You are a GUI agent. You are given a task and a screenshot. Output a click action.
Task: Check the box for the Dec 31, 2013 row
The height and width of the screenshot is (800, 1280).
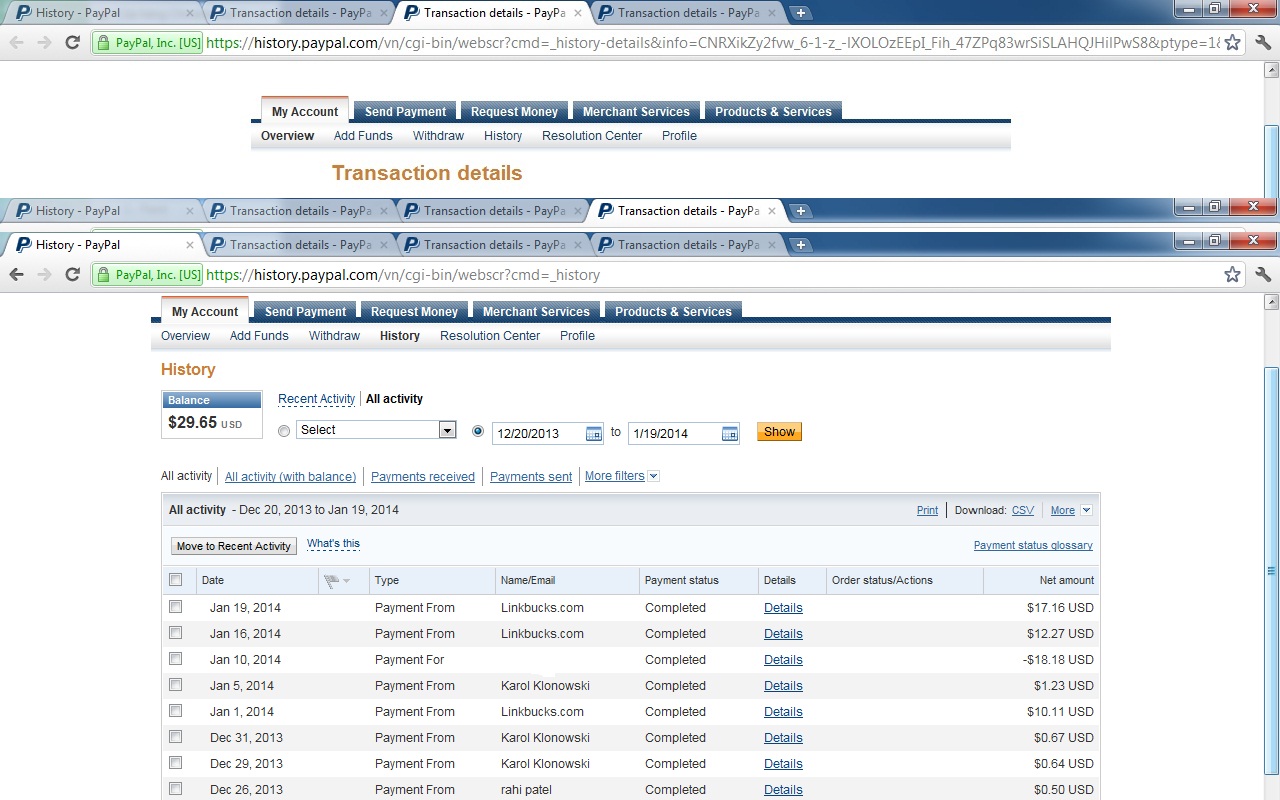pyautogui.click(x=176, y=737)
